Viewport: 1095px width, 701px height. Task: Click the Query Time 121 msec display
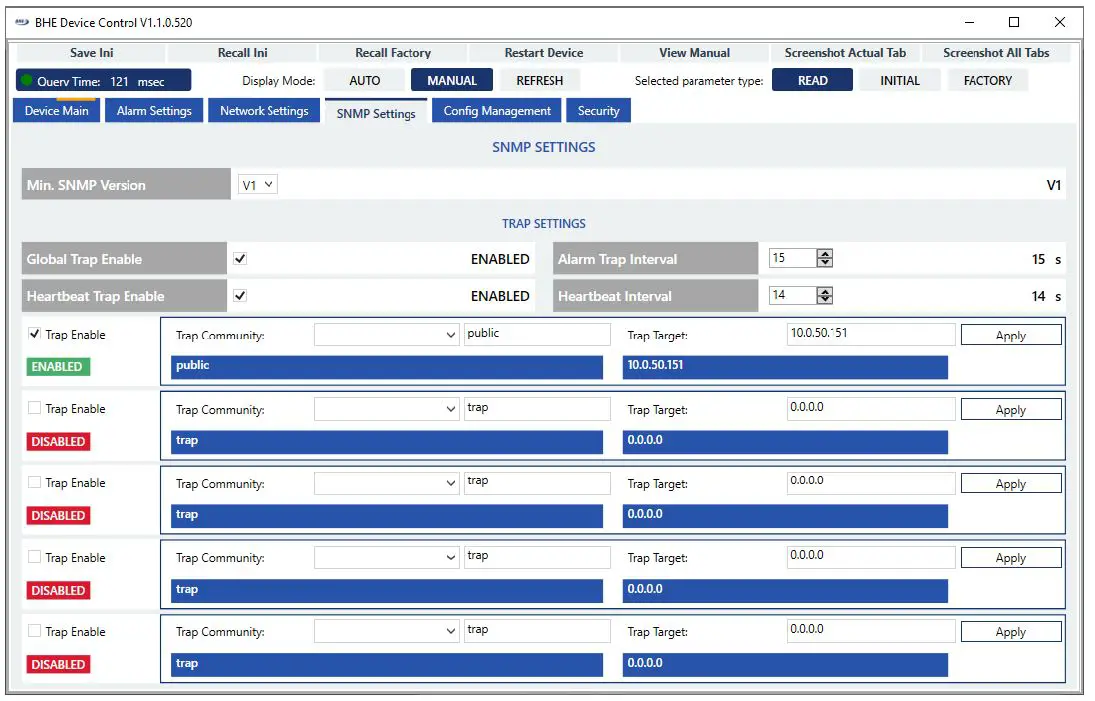(103, 80)
